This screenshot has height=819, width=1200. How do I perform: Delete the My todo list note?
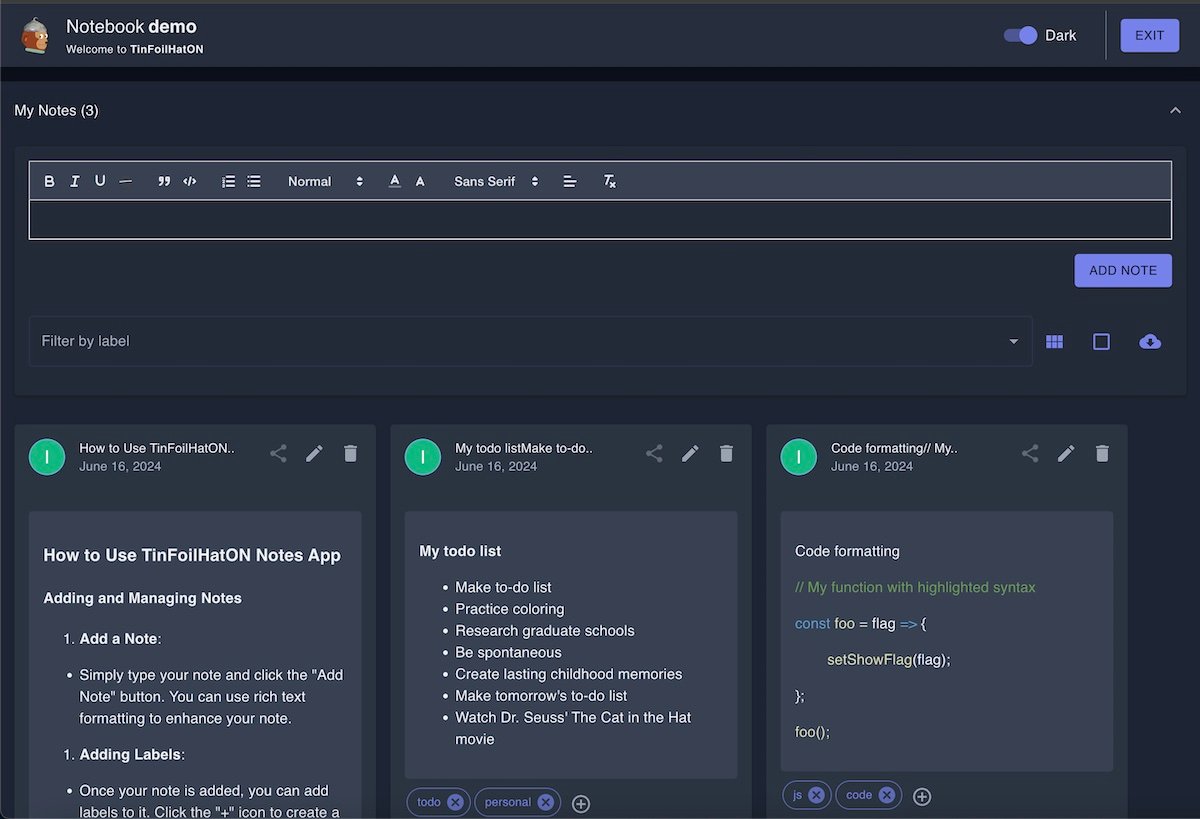pyautogui.click(x=726, y=454)
